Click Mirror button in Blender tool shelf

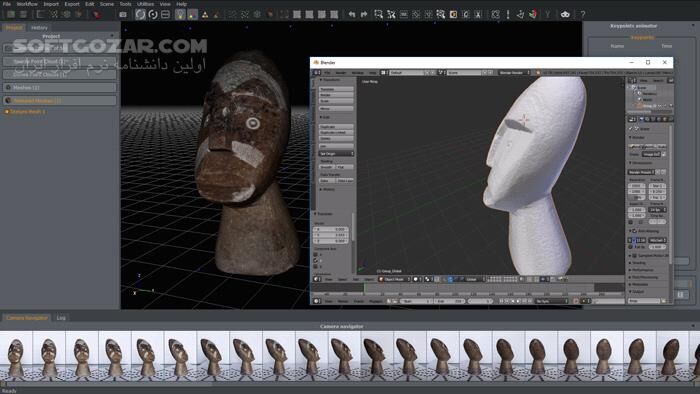tap(336, 108)
